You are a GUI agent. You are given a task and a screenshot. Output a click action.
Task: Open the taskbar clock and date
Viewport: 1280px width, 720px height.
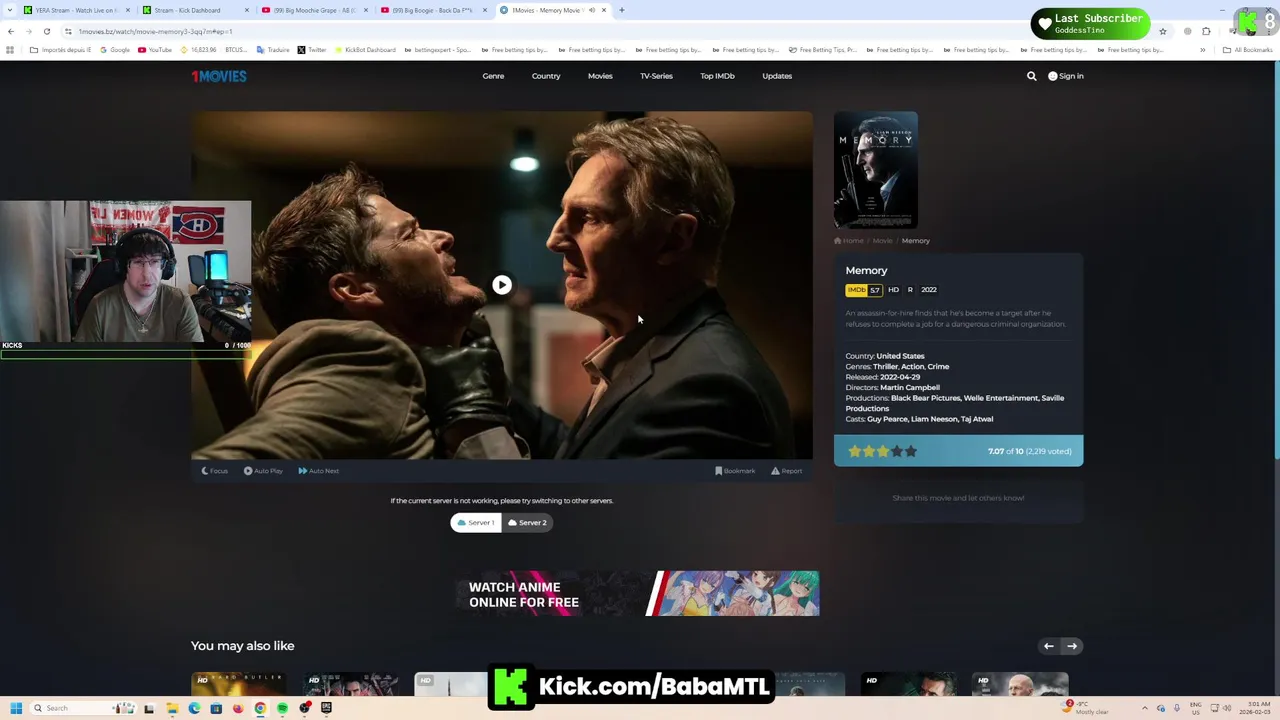(1253, 708)
